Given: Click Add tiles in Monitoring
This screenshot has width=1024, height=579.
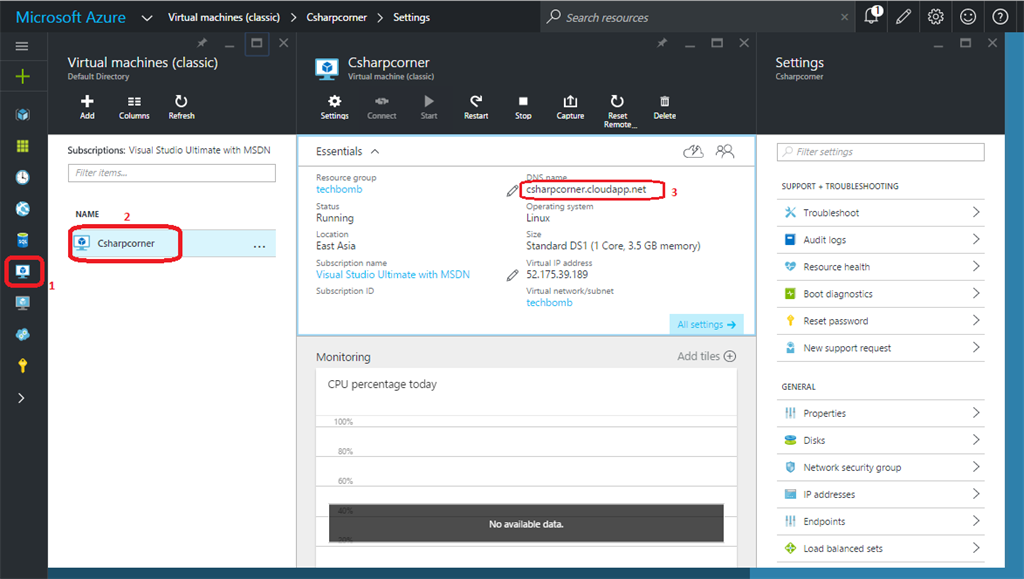Looking at the screenshot, I should coord(706,356).
